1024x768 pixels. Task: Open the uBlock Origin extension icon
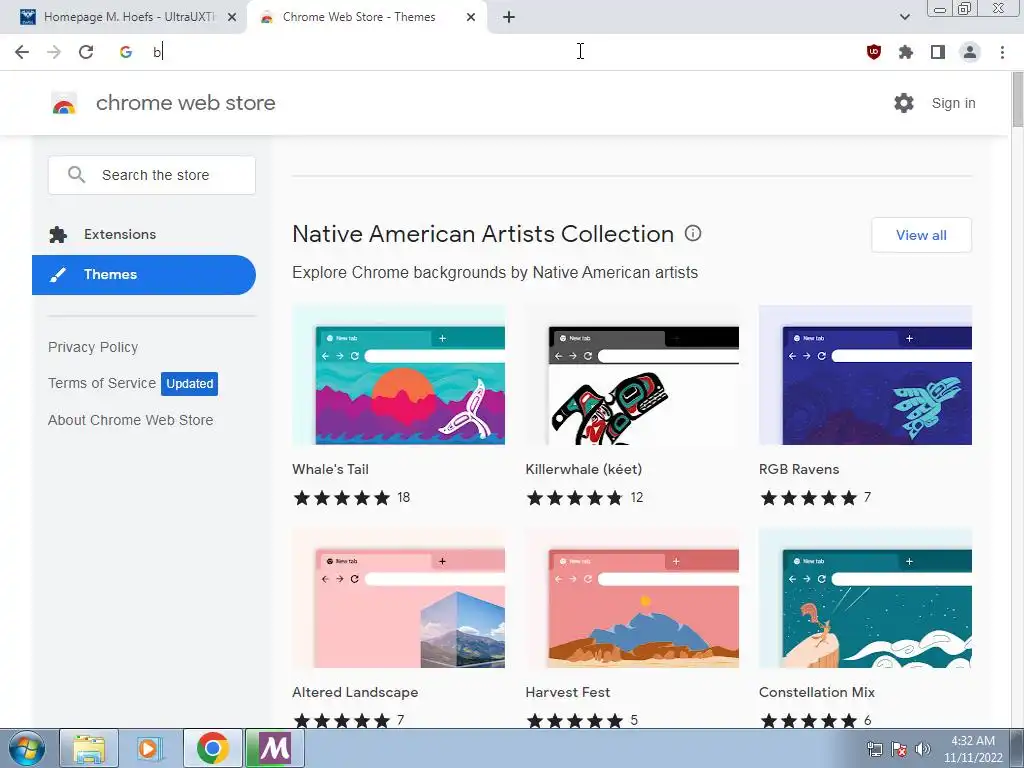pyautogui.click(x=873, y=52)
